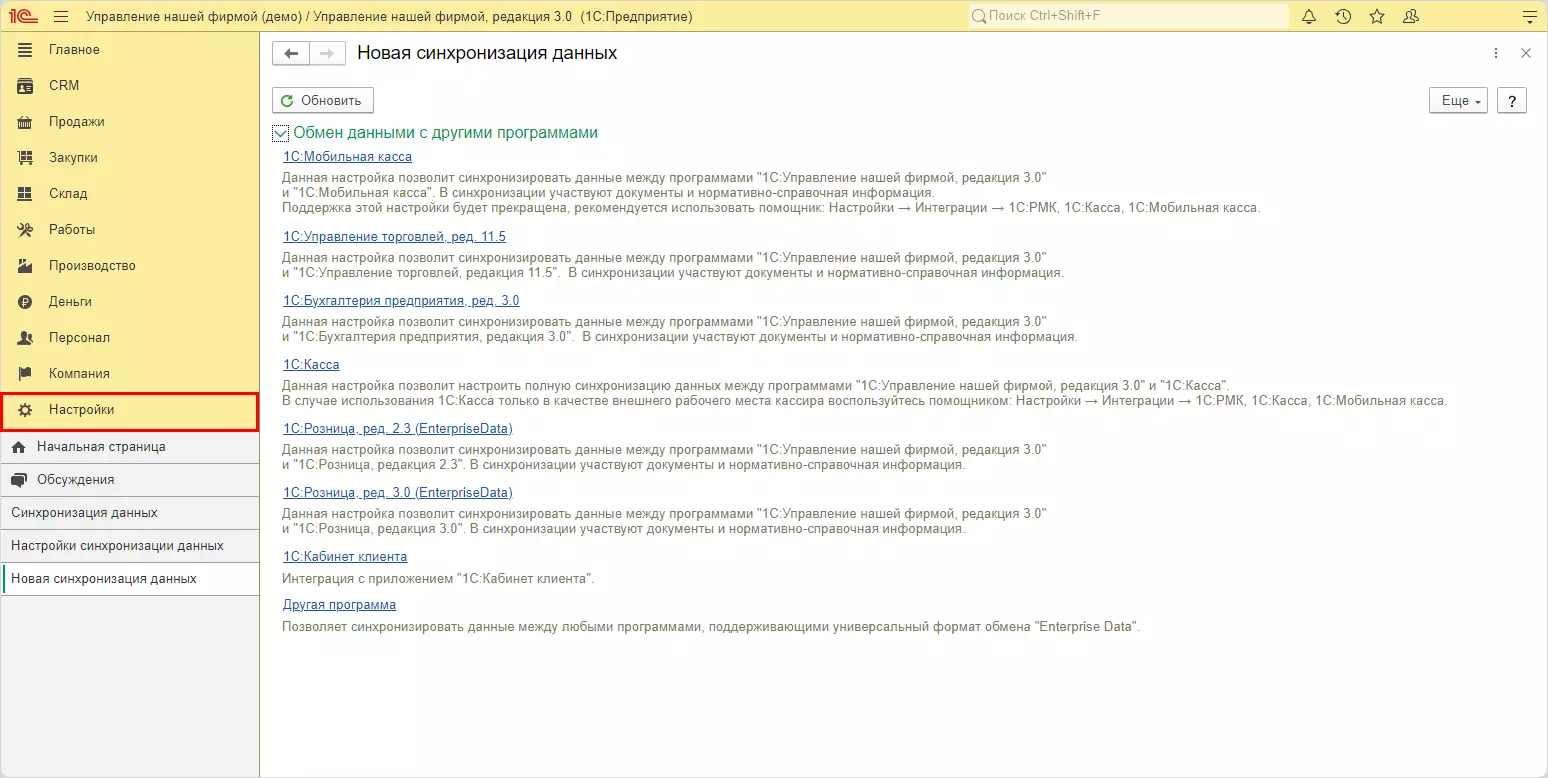
Task: Open 1С:Кабинет клиента link
Action: [x=345, y=557]
